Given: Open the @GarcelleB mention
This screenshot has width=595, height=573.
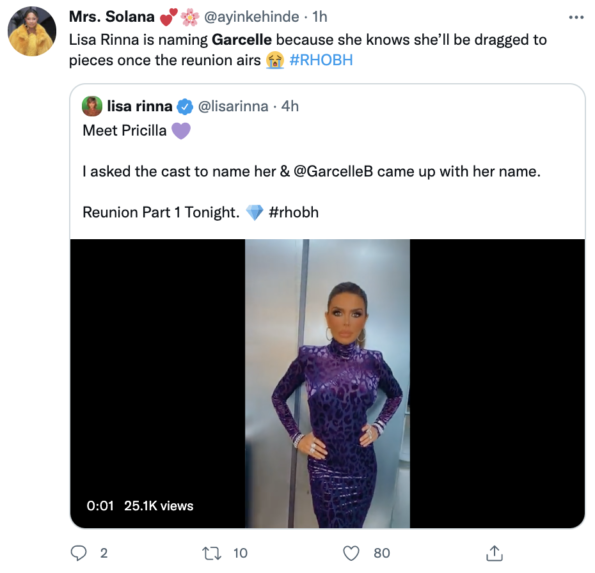Looking at the screenshot, I should point(334,172).
